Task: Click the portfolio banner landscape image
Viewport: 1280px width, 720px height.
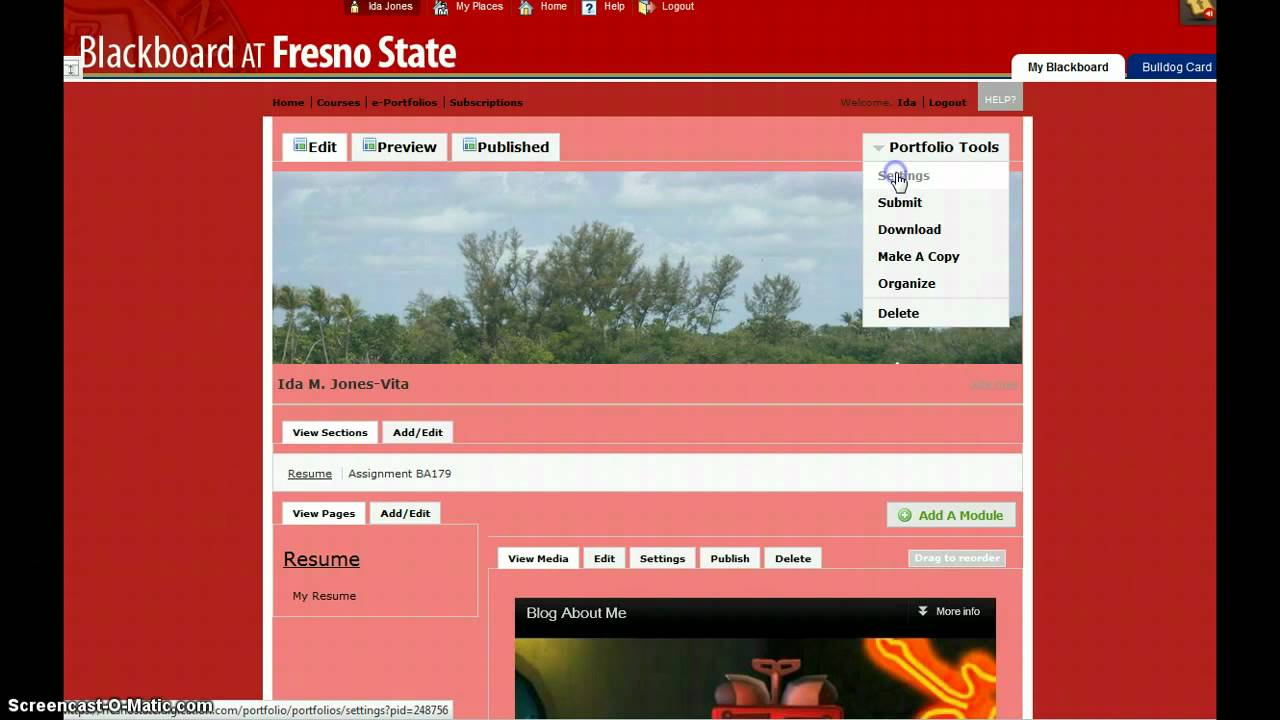Action: (x=647, y=268)
